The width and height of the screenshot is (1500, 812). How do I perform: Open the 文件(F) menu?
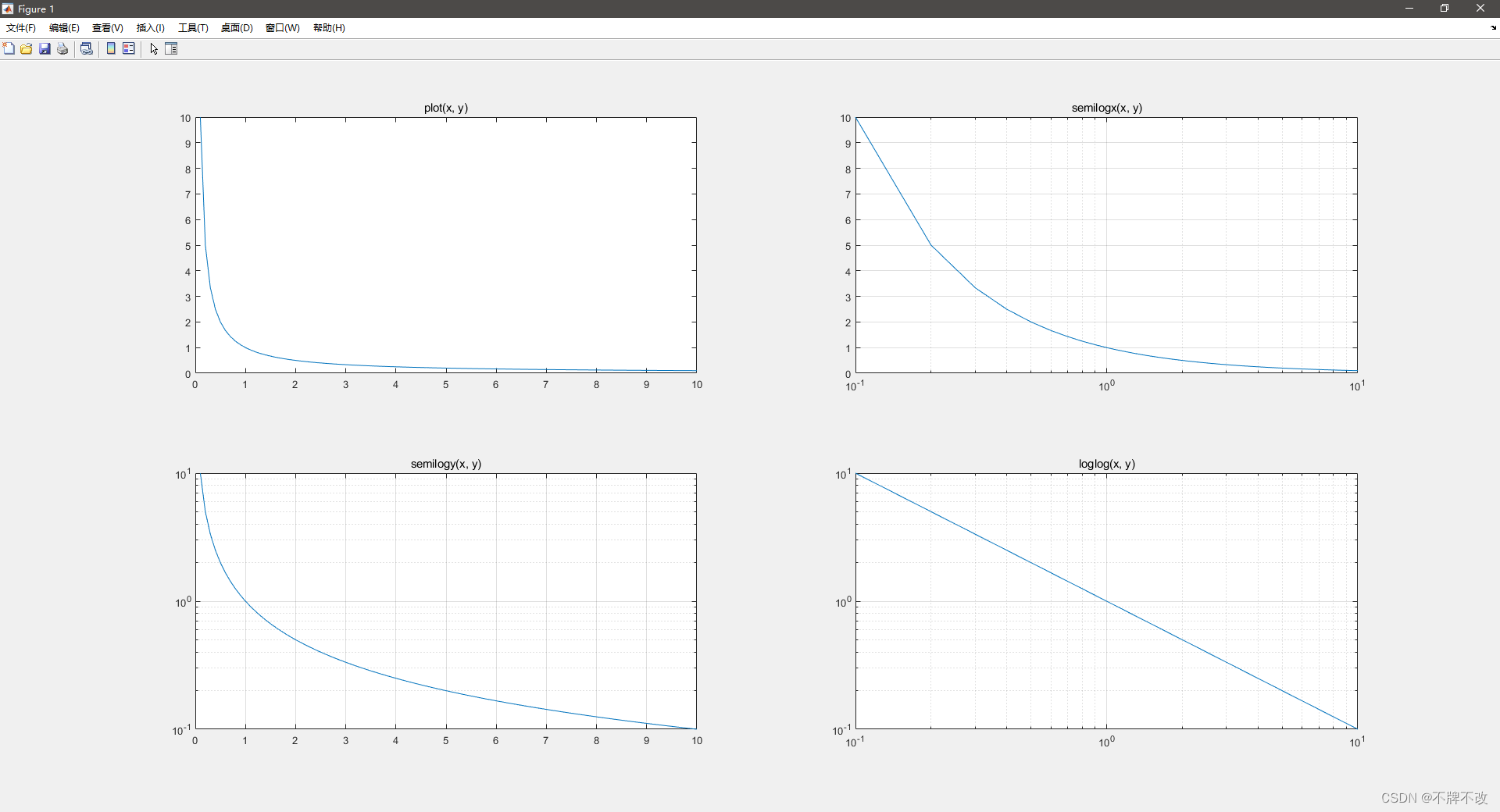pyautogui.click(x=21, y=27)
